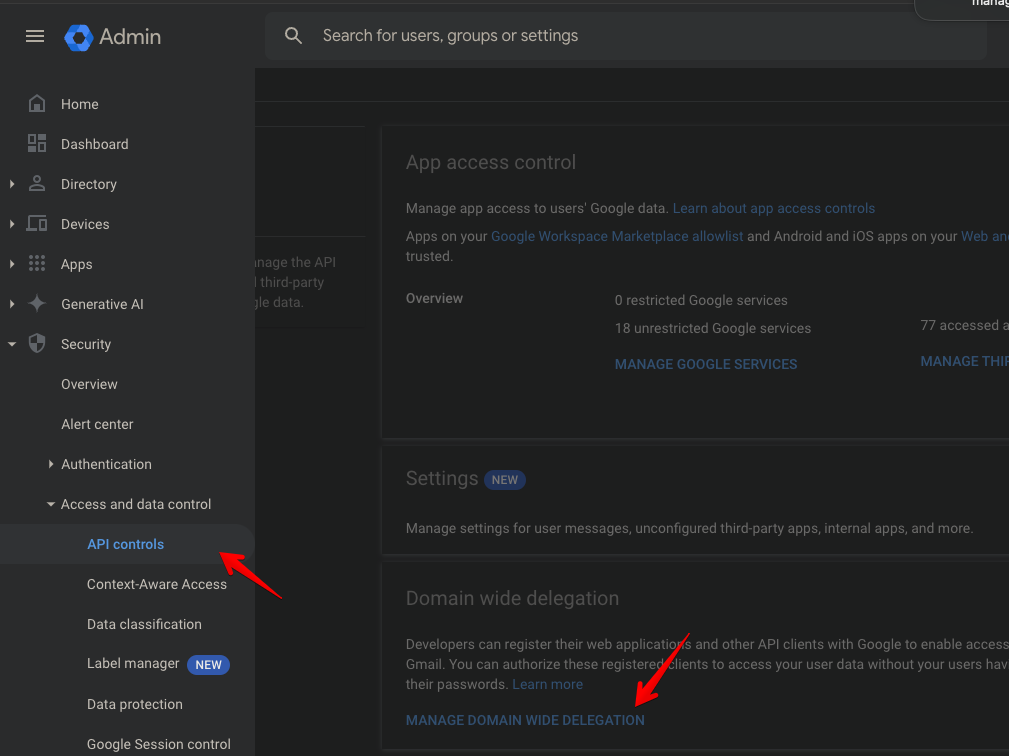
Task: Collapse Access and data control arrow
Action: pos(50,504)
